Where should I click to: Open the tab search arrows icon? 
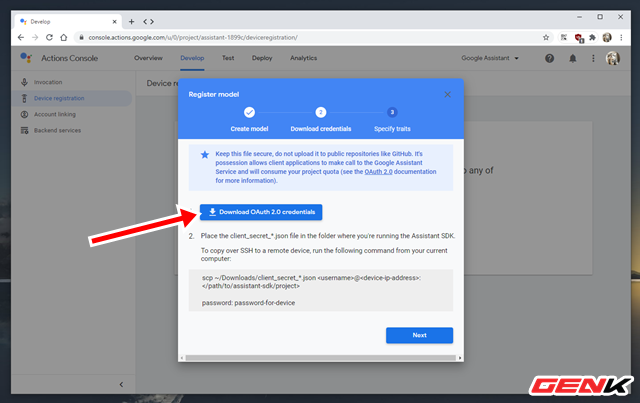pyautogui.click(x=149, y=22)
